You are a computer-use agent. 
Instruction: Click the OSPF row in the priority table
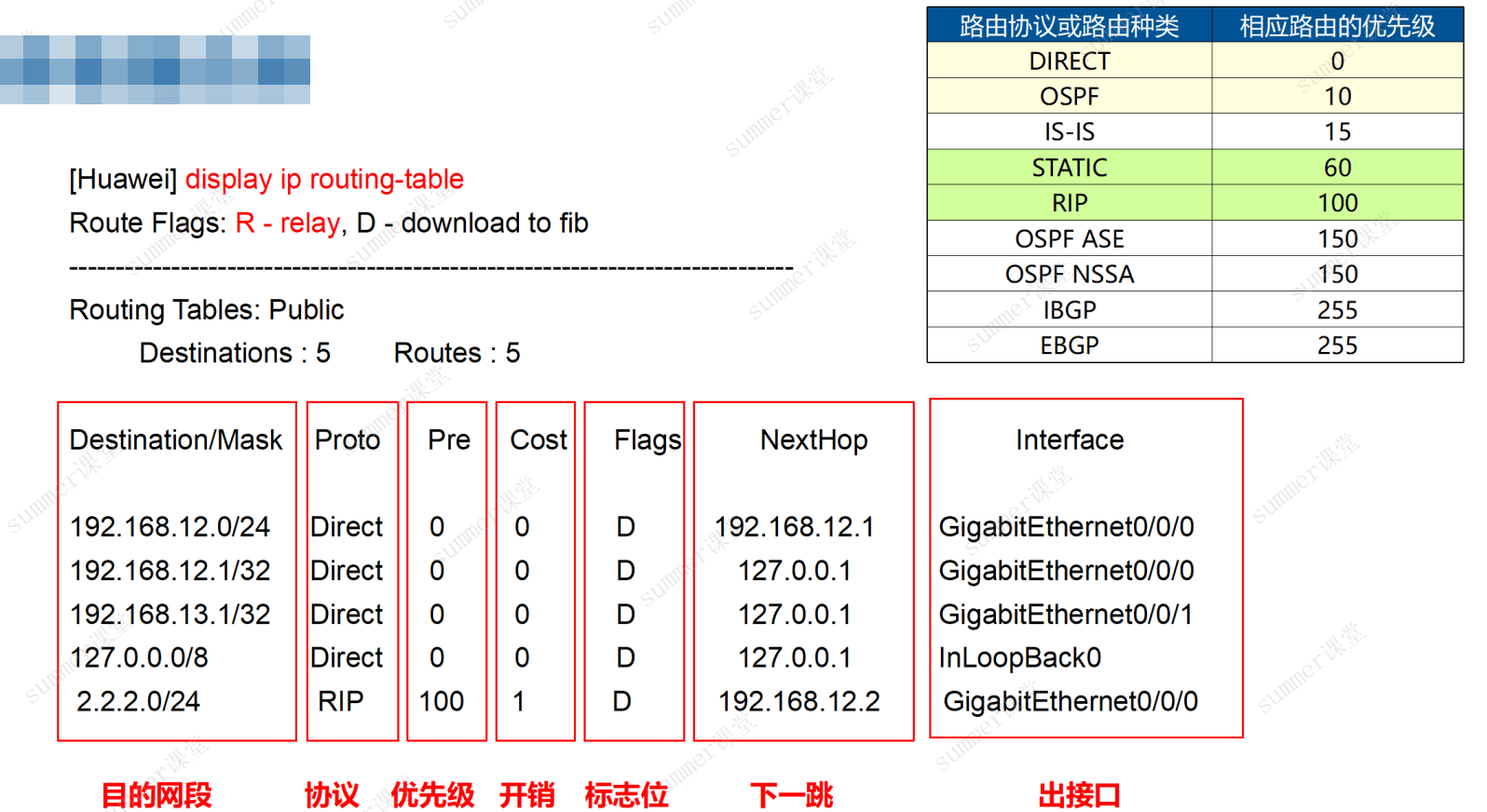click(x=1195, y=96)
